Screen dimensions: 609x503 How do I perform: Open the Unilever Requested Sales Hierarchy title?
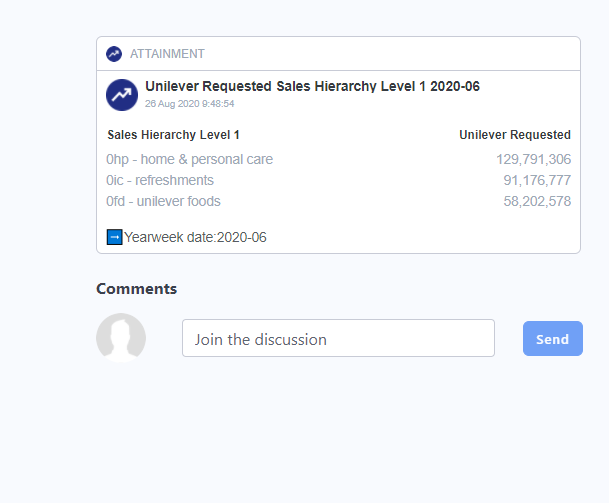[x=312, y=86]
